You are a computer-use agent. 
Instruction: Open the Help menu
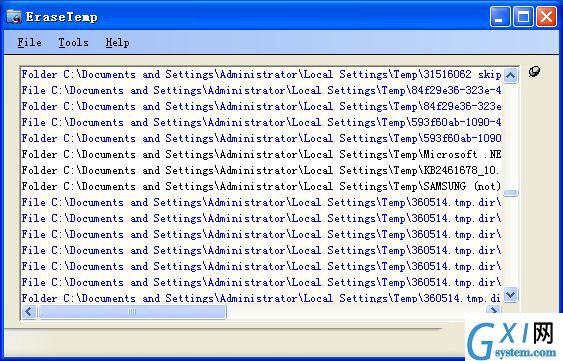[x=117, y=42]
